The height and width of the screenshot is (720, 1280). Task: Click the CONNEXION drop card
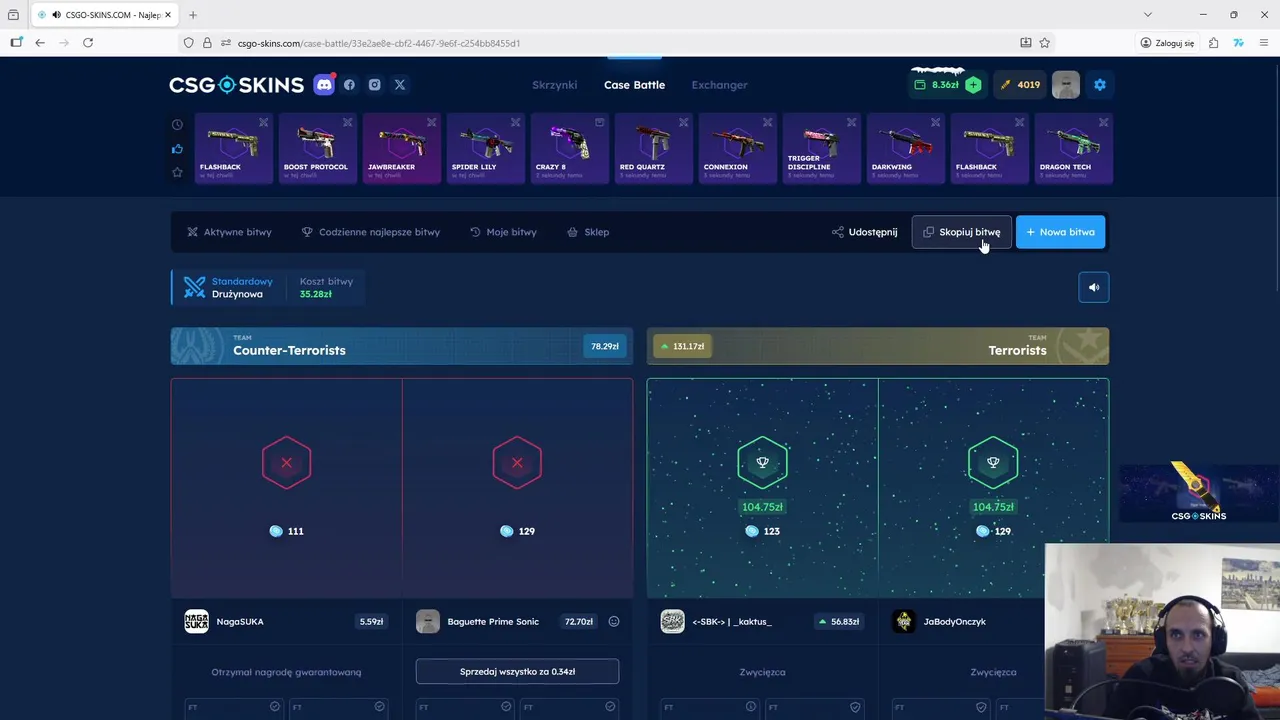[x=737, y=149]
